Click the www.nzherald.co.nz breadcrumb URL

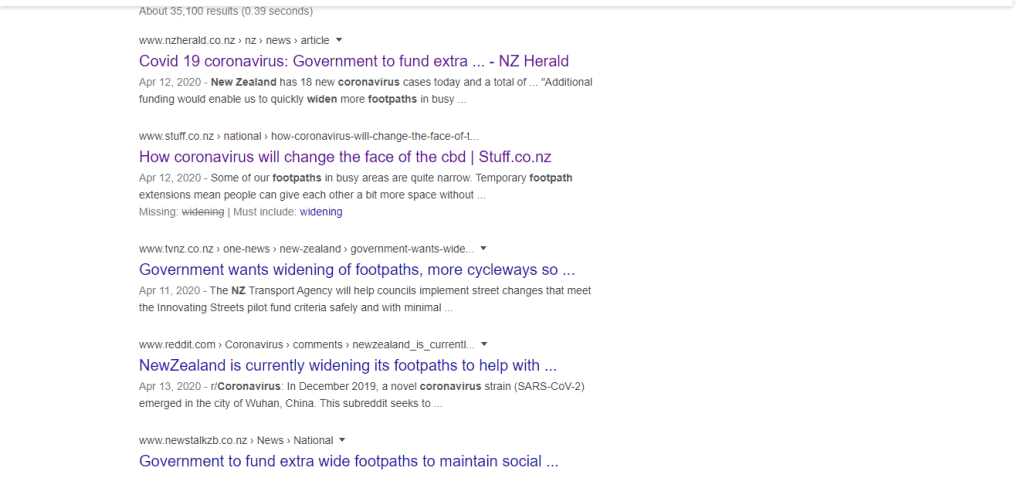[187, 40]
